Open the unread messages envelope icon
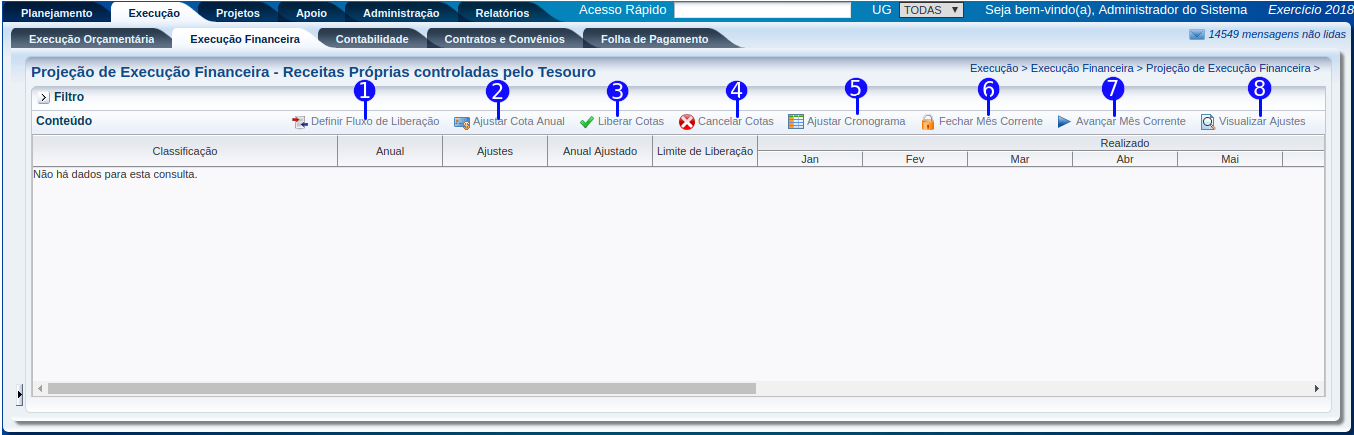 point(1196,34)
